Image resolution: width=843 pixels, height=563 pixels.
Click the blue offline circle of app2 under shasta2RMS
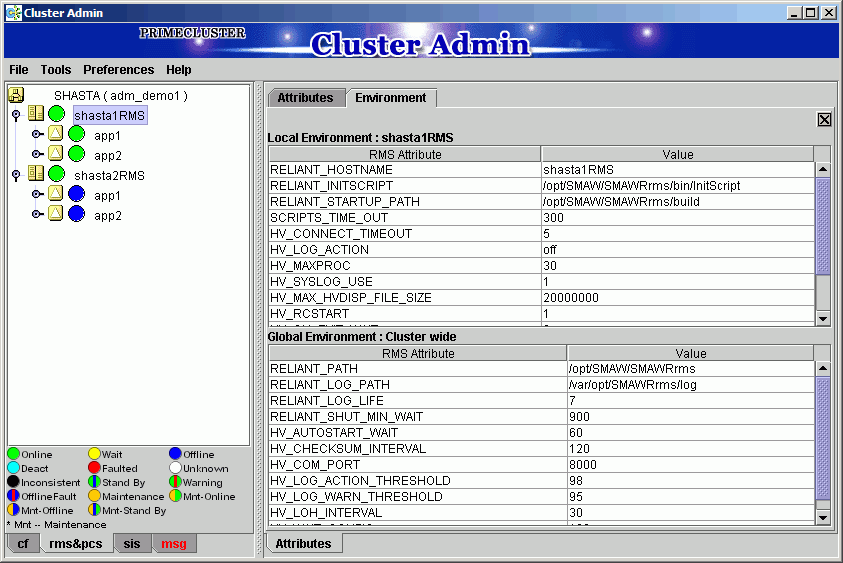(x=76, y=213)
